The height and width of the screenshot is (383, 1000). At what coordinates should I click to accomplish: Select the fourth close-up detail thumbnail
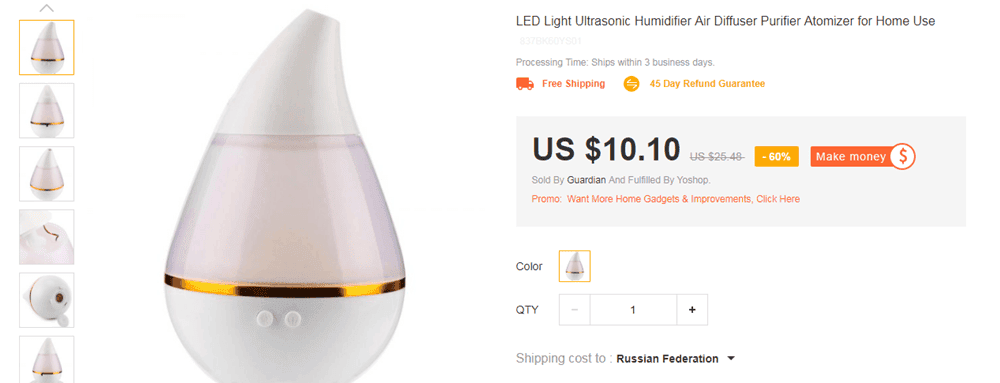point(47,237)
